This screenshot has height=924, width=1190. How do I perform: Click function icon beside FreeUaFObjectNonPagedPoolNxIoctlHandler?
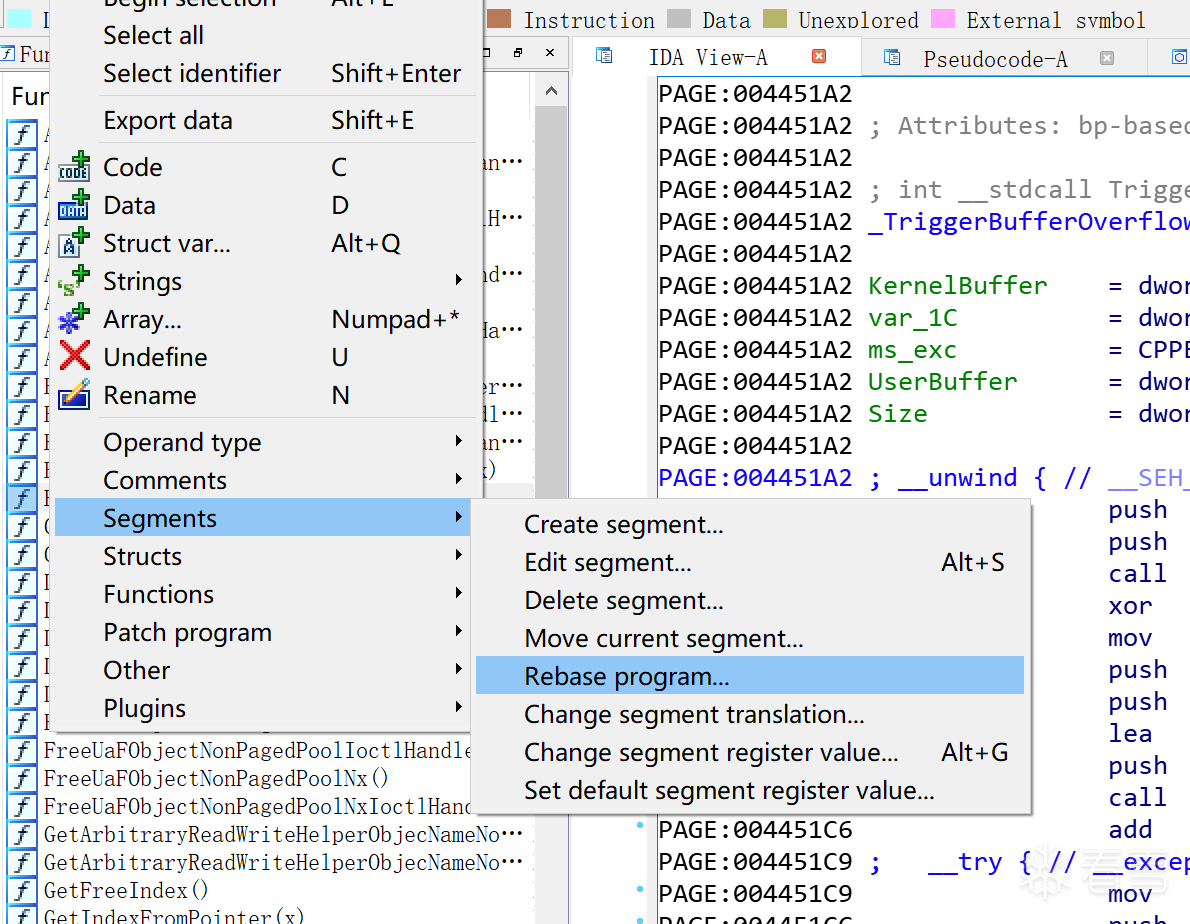[x=22, y=806]
